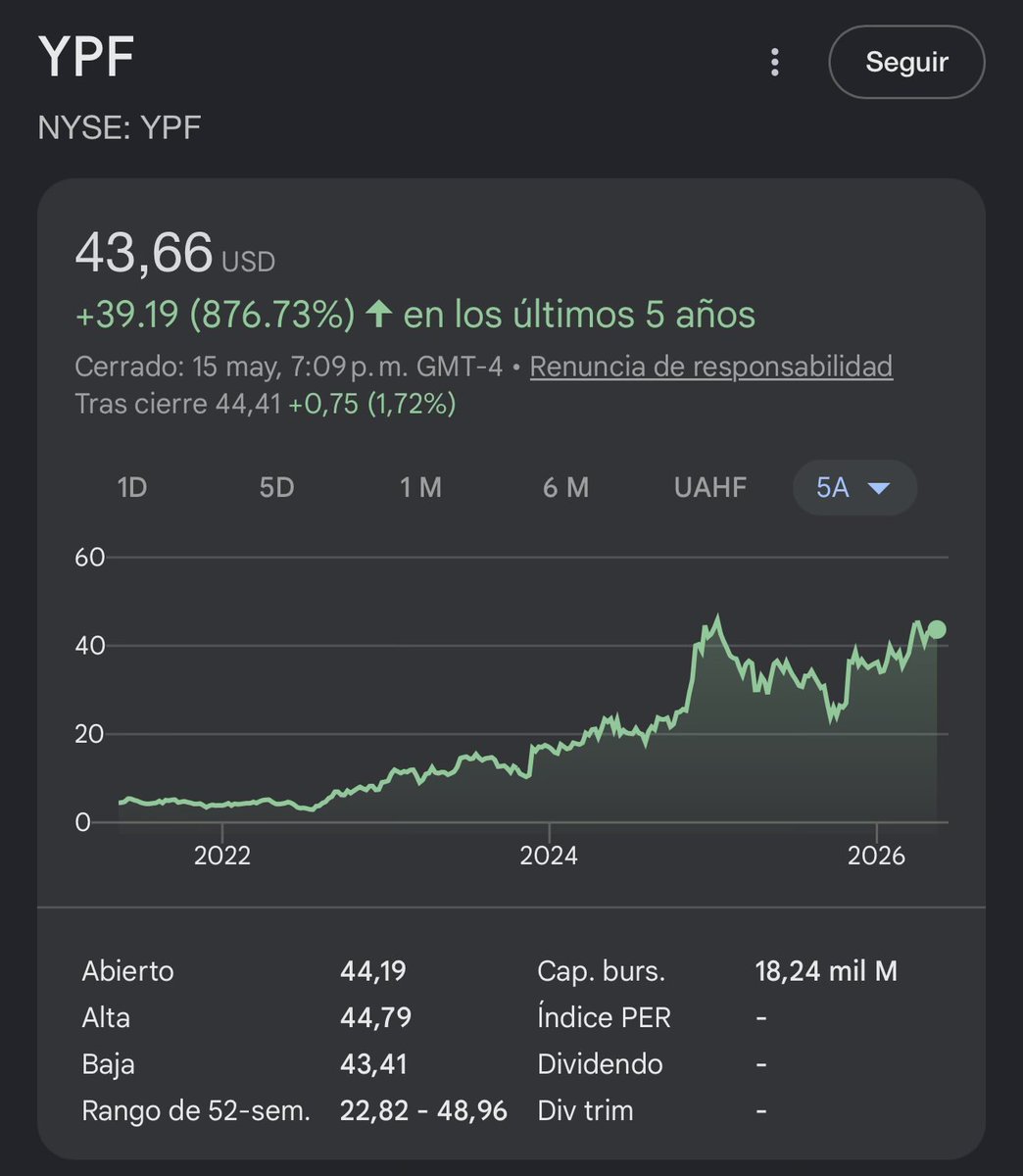This screenshot has height=1176, width=1023.
Task: Click the Cap. burs. value 18,24 mil M
Action: [826, 971]
